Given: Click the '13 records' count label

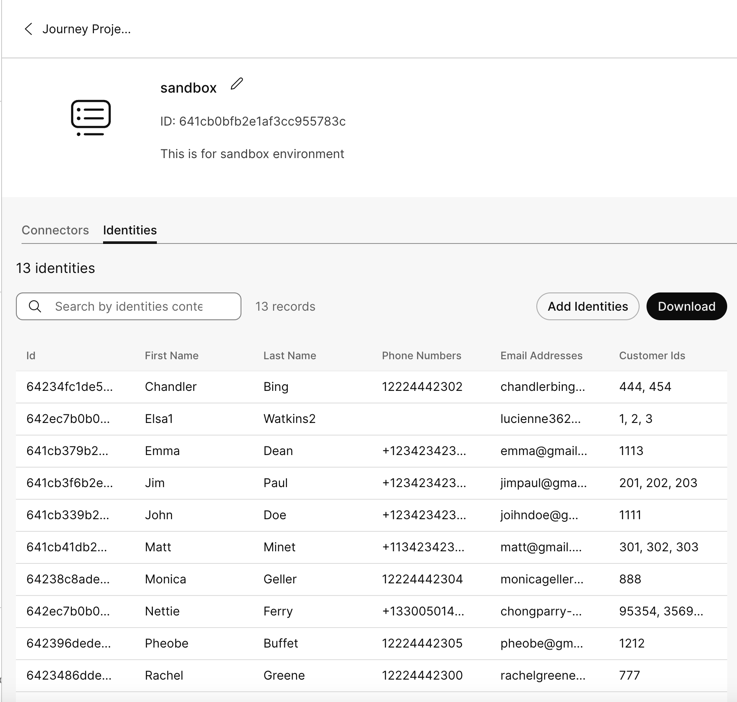Looking at the screenshot, I should (x=285, y=306).
